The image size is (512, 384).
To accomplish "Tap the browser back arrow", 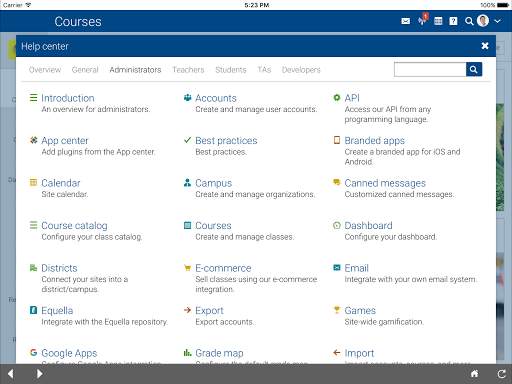I will 11,374.
